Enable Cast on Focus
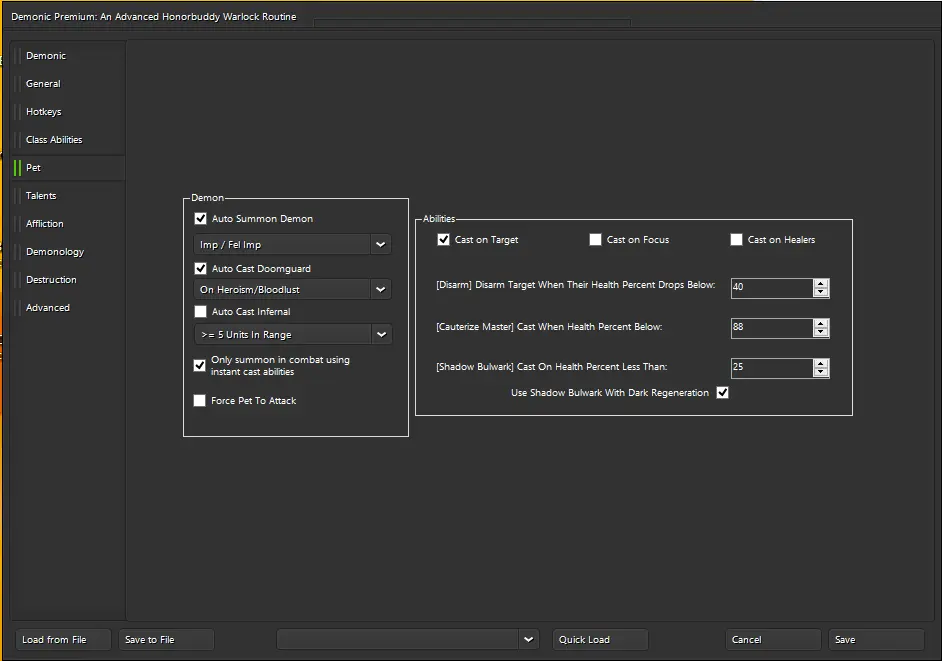Image resolution: width=942 pixels, height=661 pixels. (595, 240)
